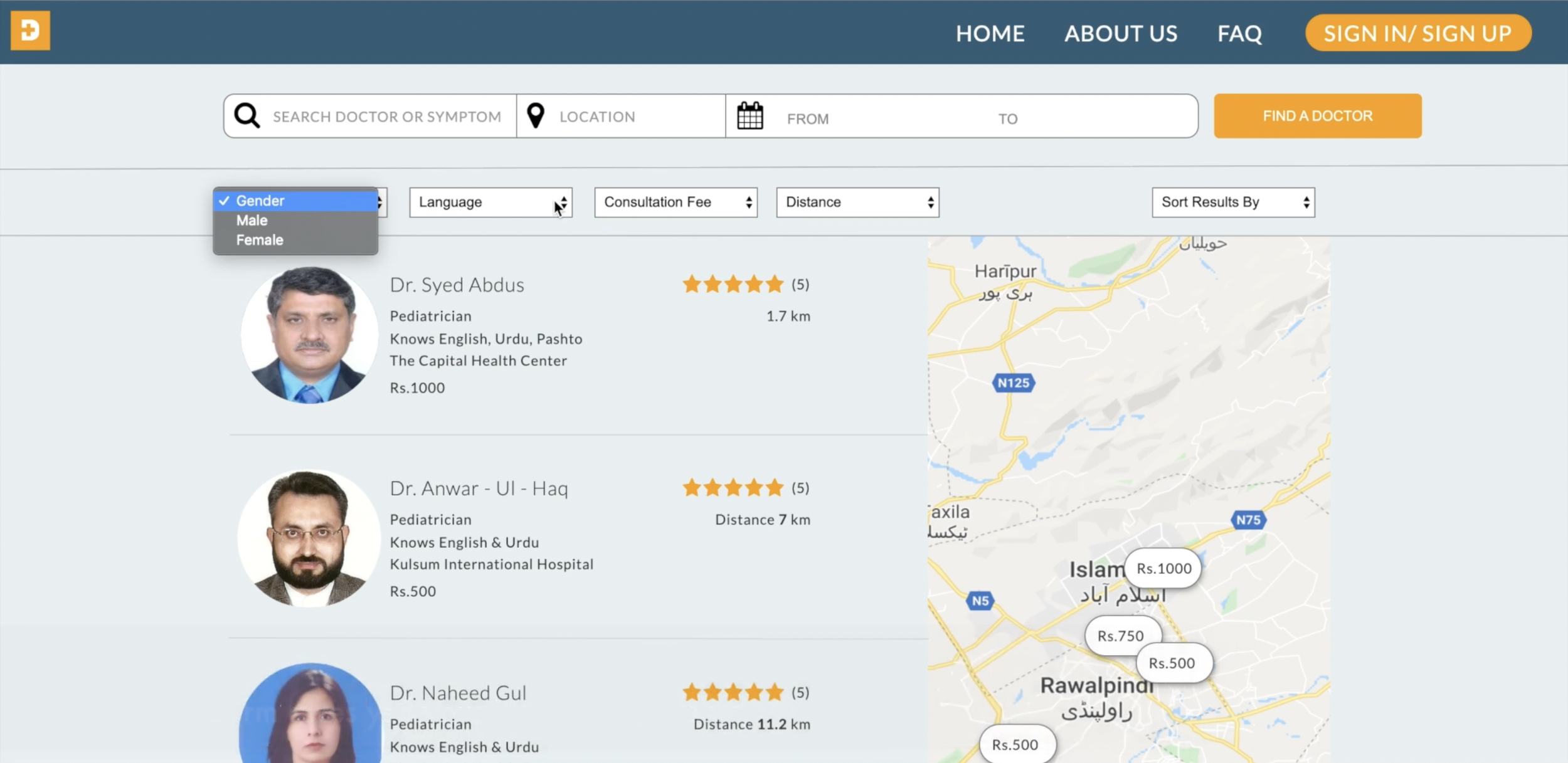Open Dr. Anwar - Ul - Haq's photo
1568x763 pixels.
pos(308,539)
